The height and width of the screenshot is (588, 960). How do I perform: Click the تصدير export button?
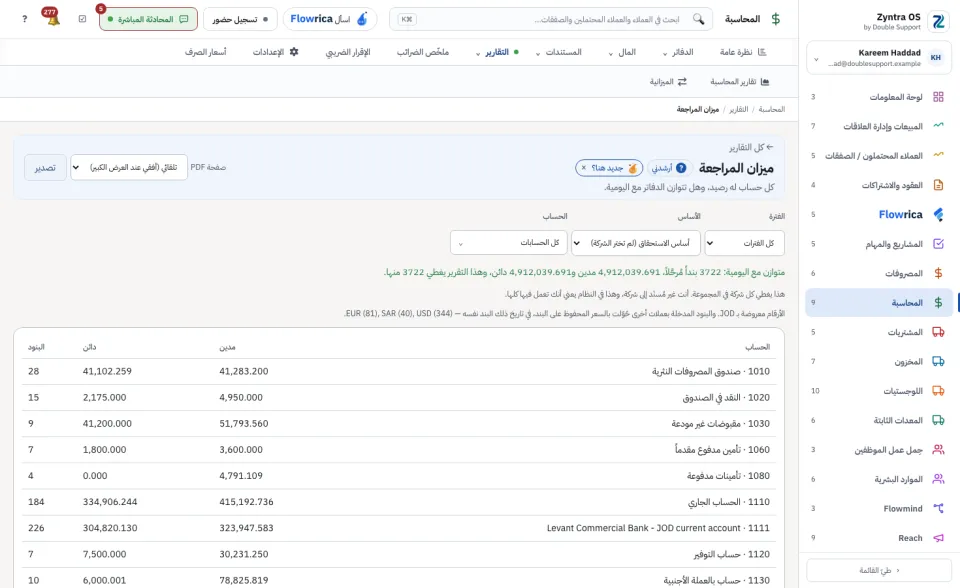pyautogui.click(x=45, y=167)
